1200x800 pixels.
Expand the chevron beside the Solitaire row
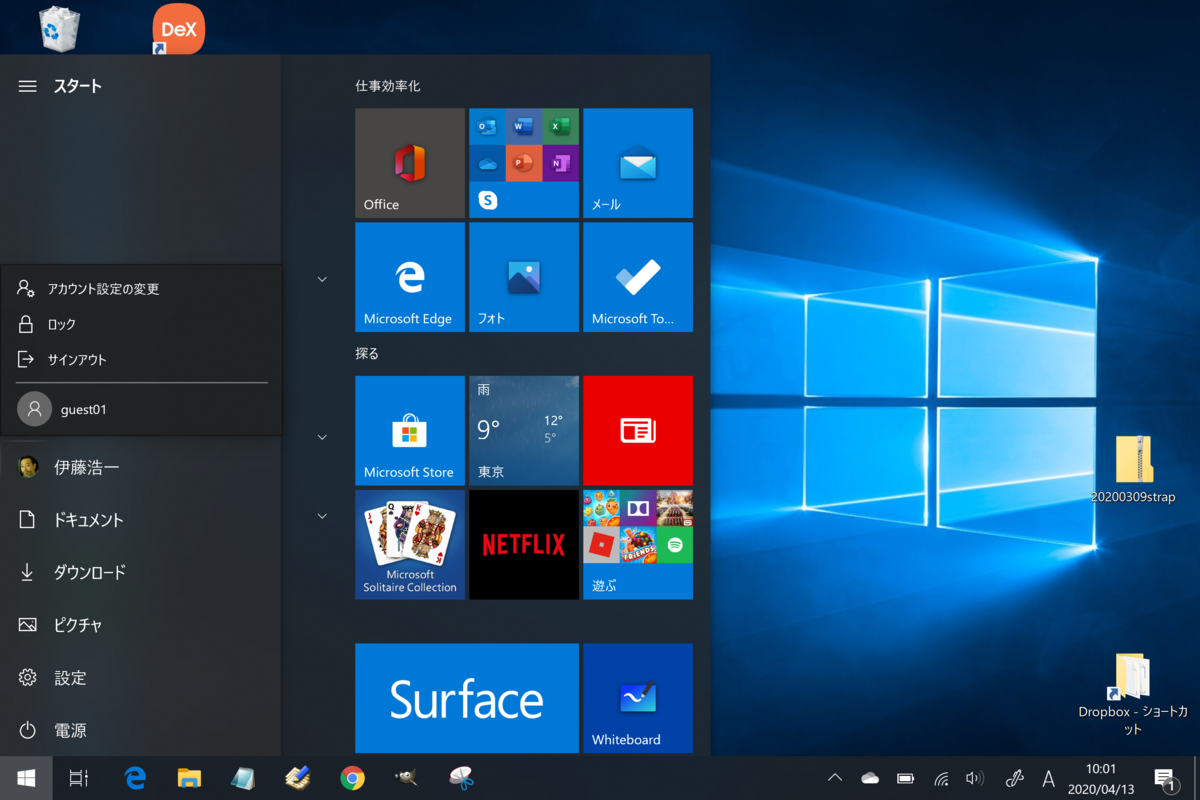point(322,516)
